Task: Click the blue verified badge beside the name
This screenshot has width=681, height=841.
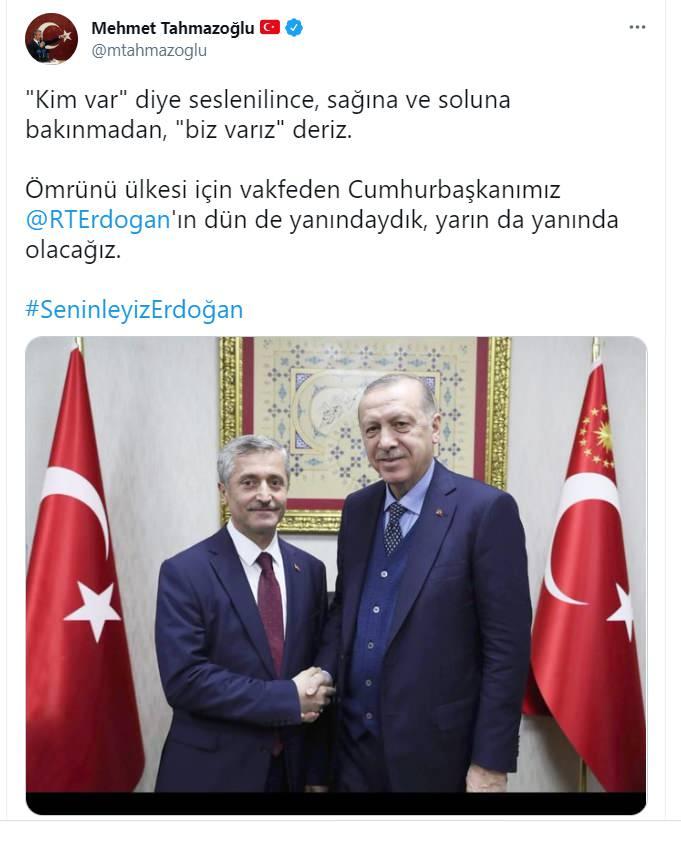Action: [x=294, y=27]
